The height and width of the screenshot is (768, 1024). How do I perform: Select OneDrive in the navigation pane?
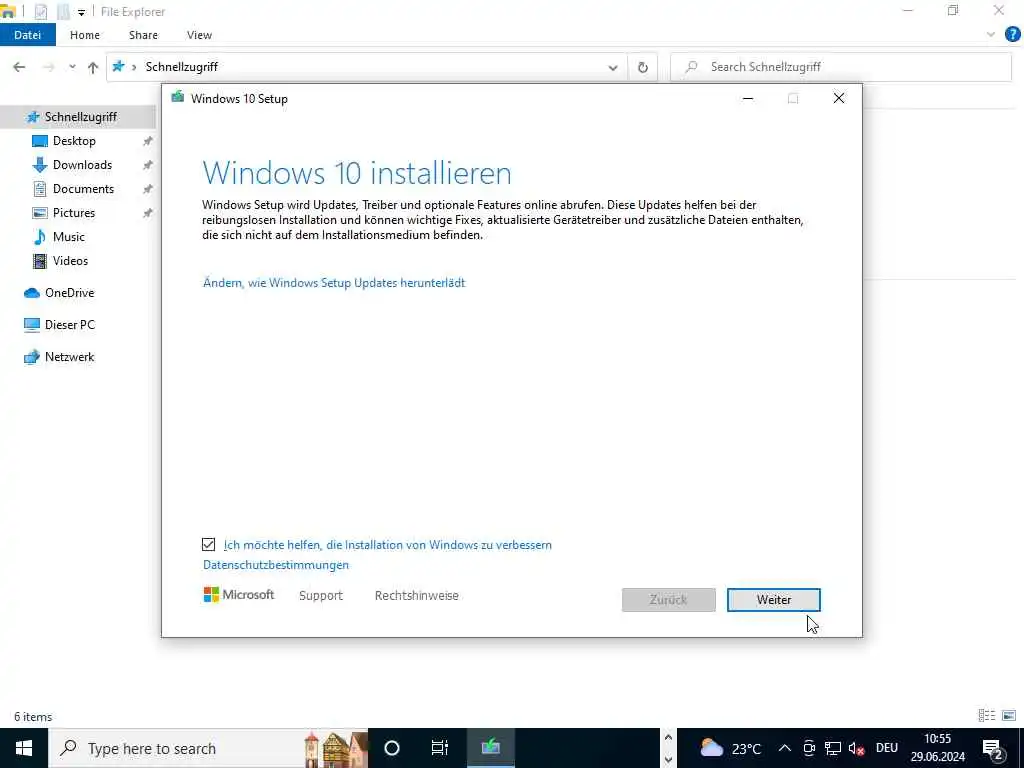(x=69, y=293)
